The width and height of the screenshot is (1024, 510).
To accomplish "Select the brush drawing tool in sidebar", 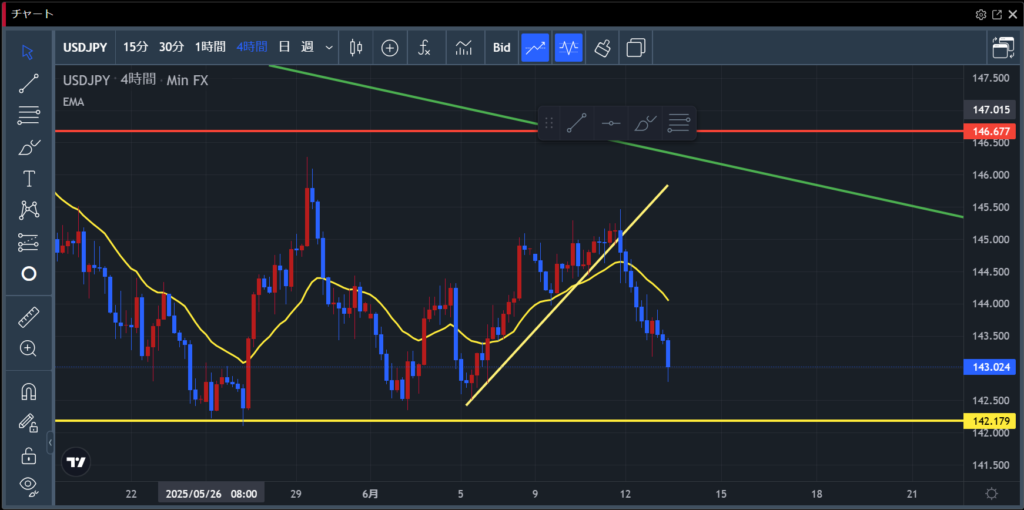I will click(x=28, y=148).
